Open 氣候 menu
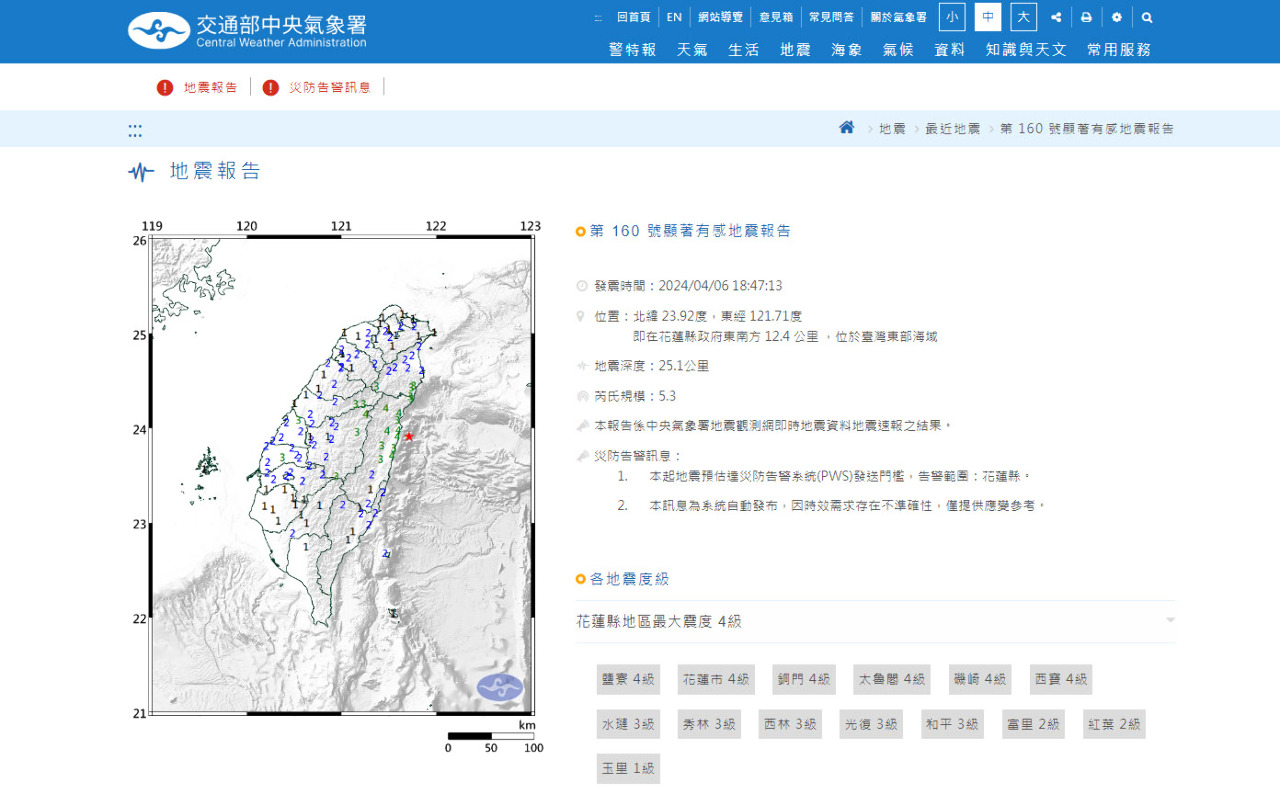The image size is (1280, 794). [898, 49]
